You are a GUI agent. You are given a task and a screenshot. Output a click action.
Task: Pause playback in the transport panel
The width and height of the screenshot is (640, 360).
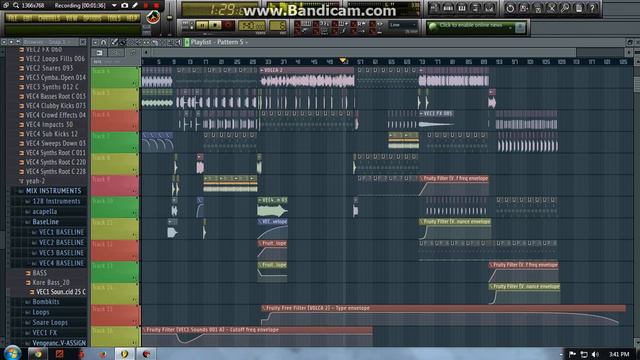pyautogui.click(x=202, y=25)
